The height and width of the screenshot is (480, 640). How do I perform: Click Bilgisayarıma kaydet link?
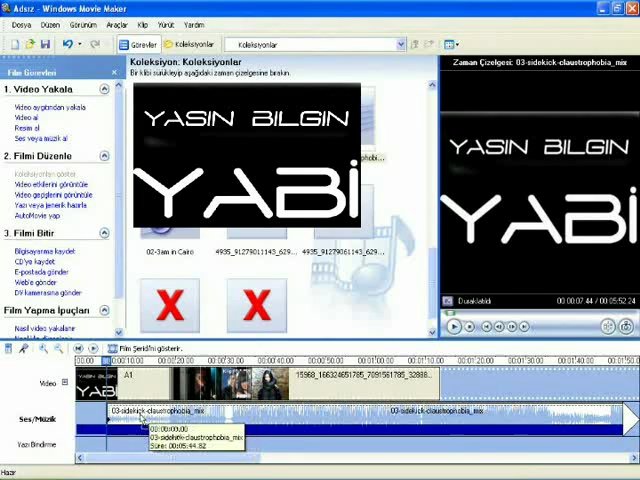45,251
